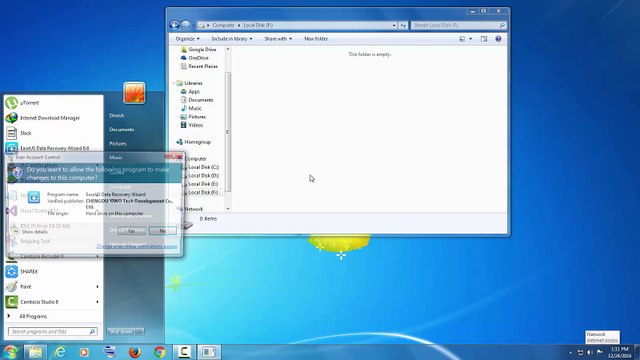
Task: Open File Explorer in taskbar
Action: tap(35, 352)
